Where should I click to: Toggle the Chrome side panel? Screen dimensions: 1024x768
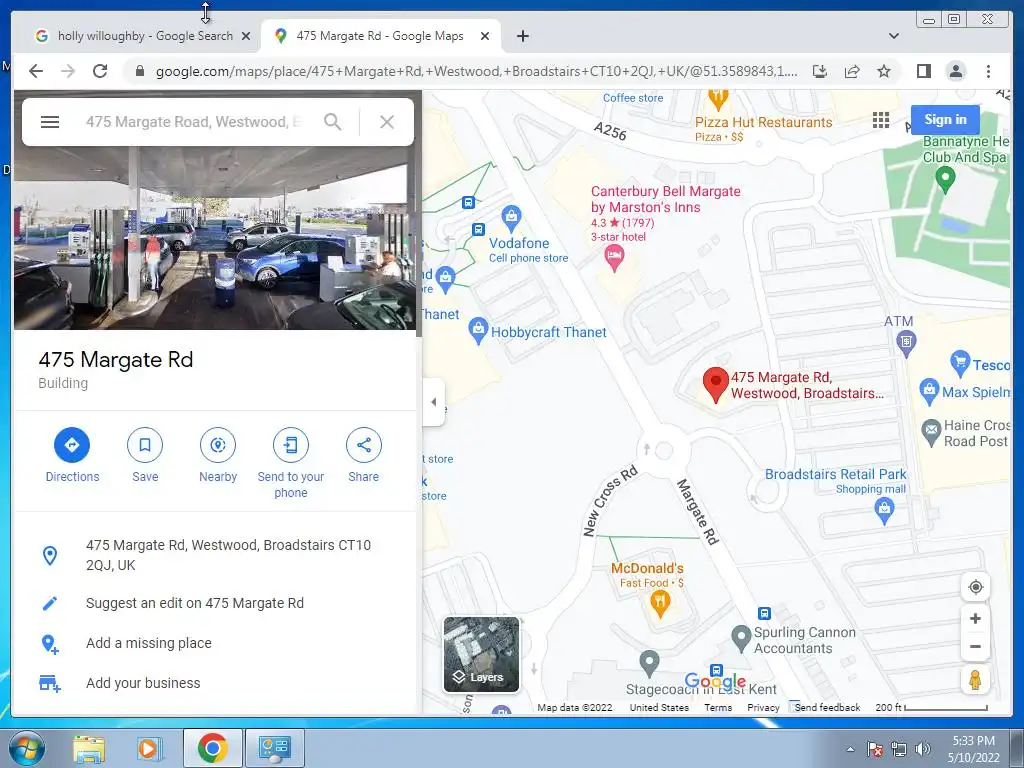923,71
